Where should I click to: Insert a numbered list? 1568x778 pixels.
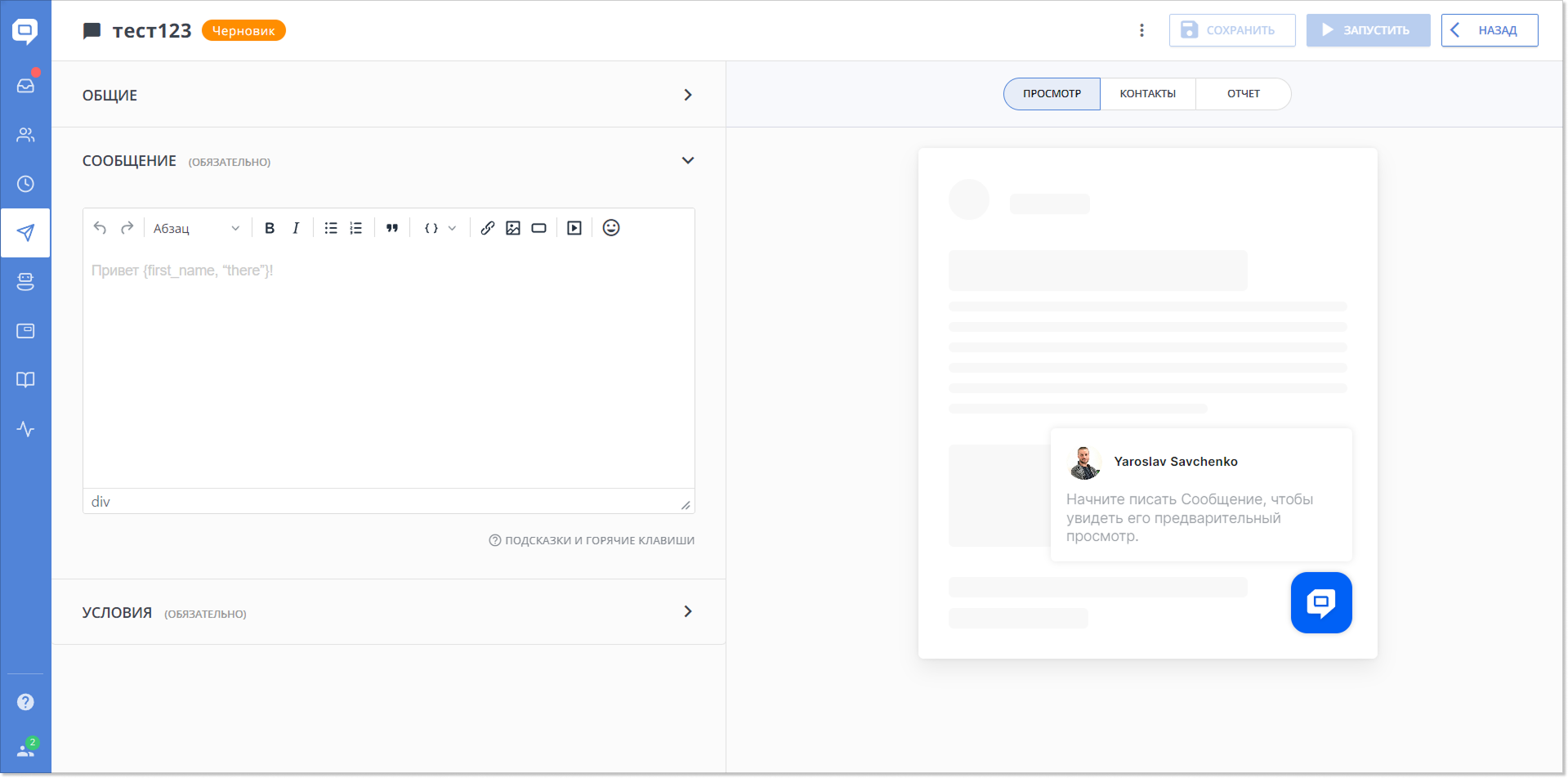[356, 228]
